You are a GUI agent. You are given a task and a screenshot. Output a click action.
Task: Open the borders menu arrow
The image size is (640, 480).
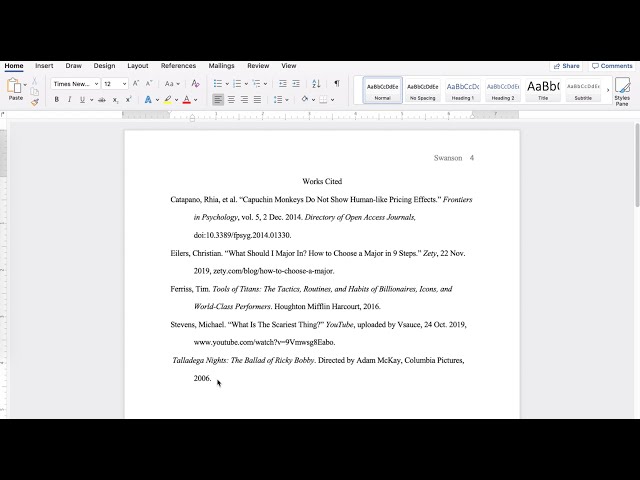click(333, 100)
